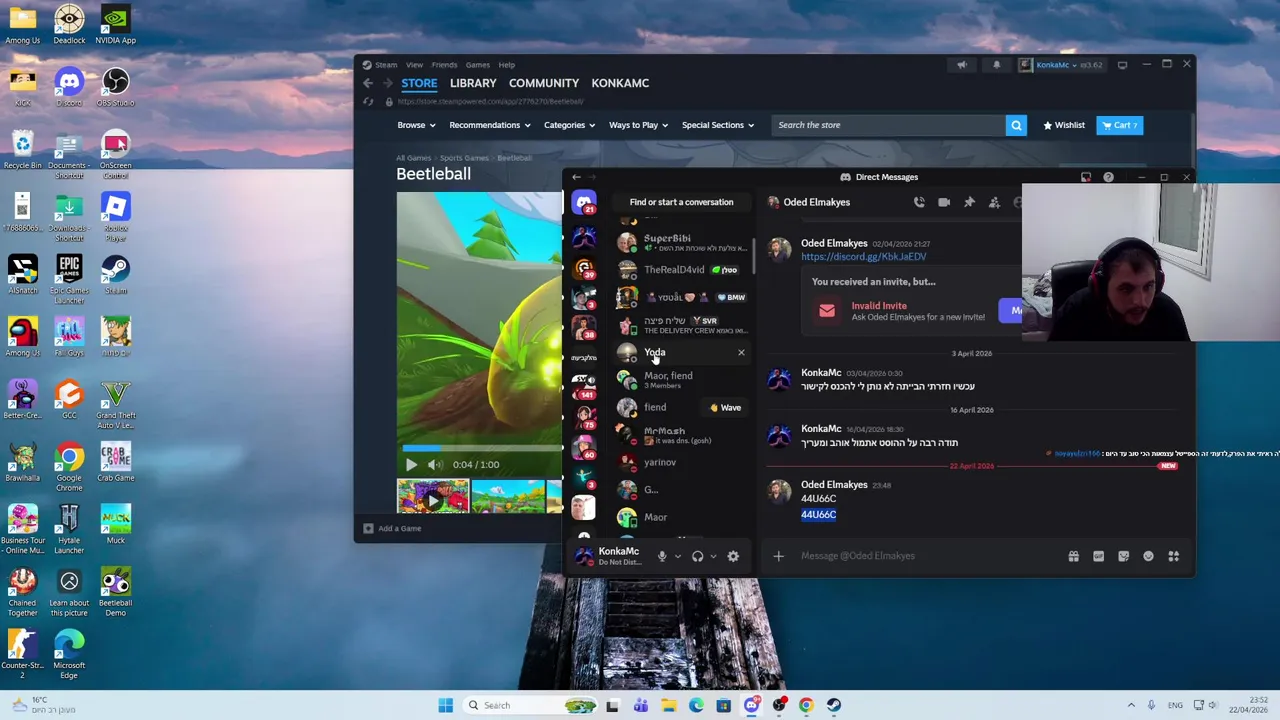The image size is (1280, 720).
Task: Open Beetleball Demo desktop shortcut
Action: point(116,593)
